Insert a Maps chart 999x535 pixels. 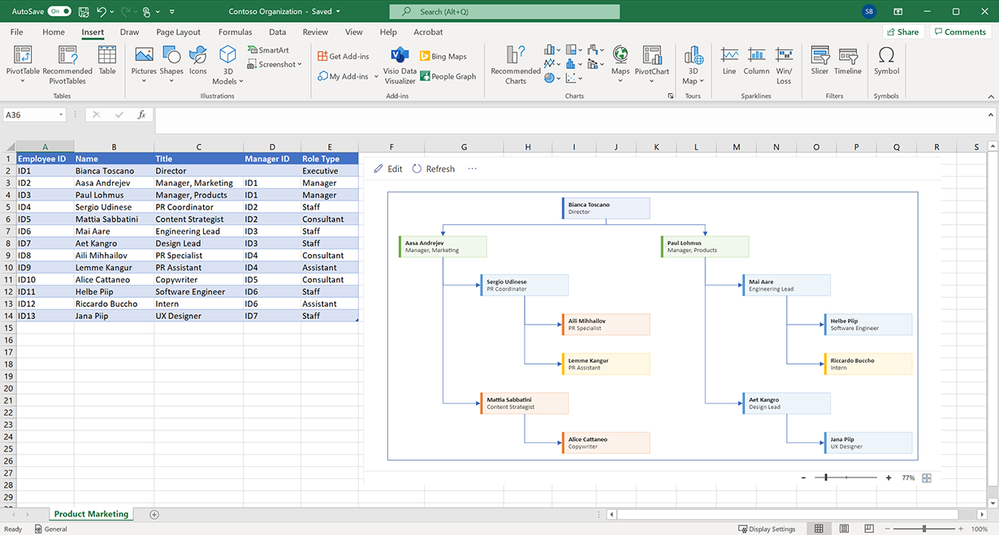(x=620, y=64)
